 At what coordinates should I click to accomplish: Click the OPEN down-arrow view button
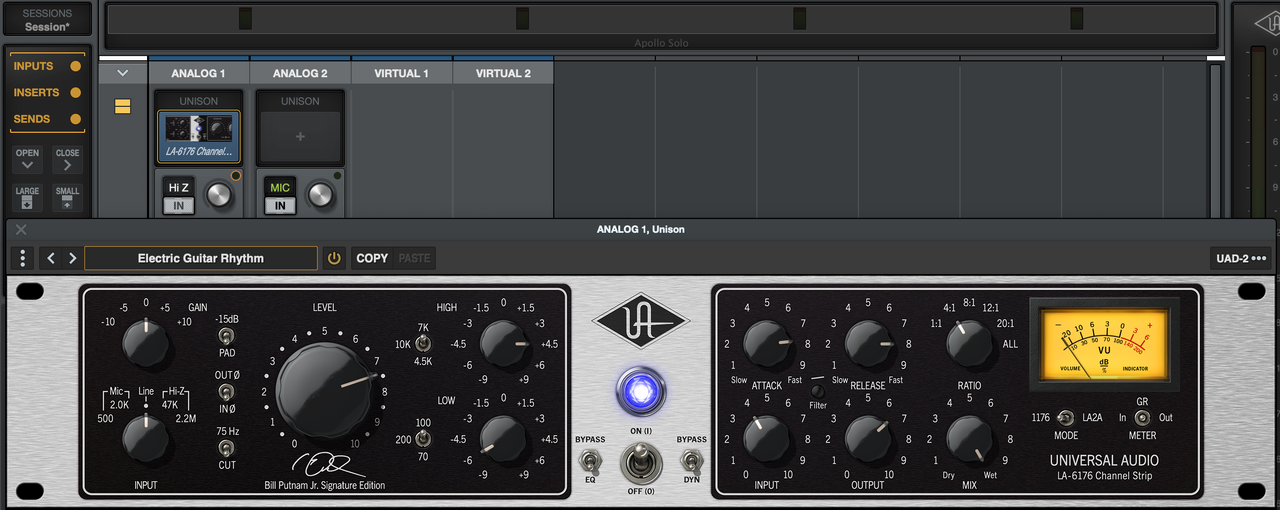pos(28,160)
